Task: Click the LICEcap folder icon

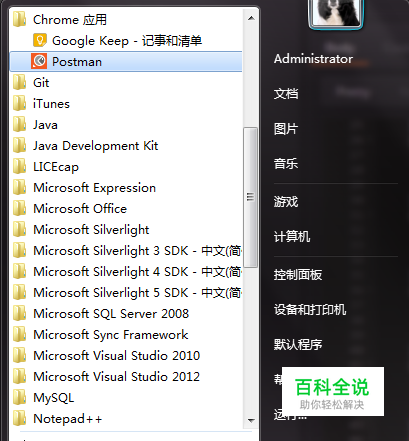Action: [x=20, y=166]
